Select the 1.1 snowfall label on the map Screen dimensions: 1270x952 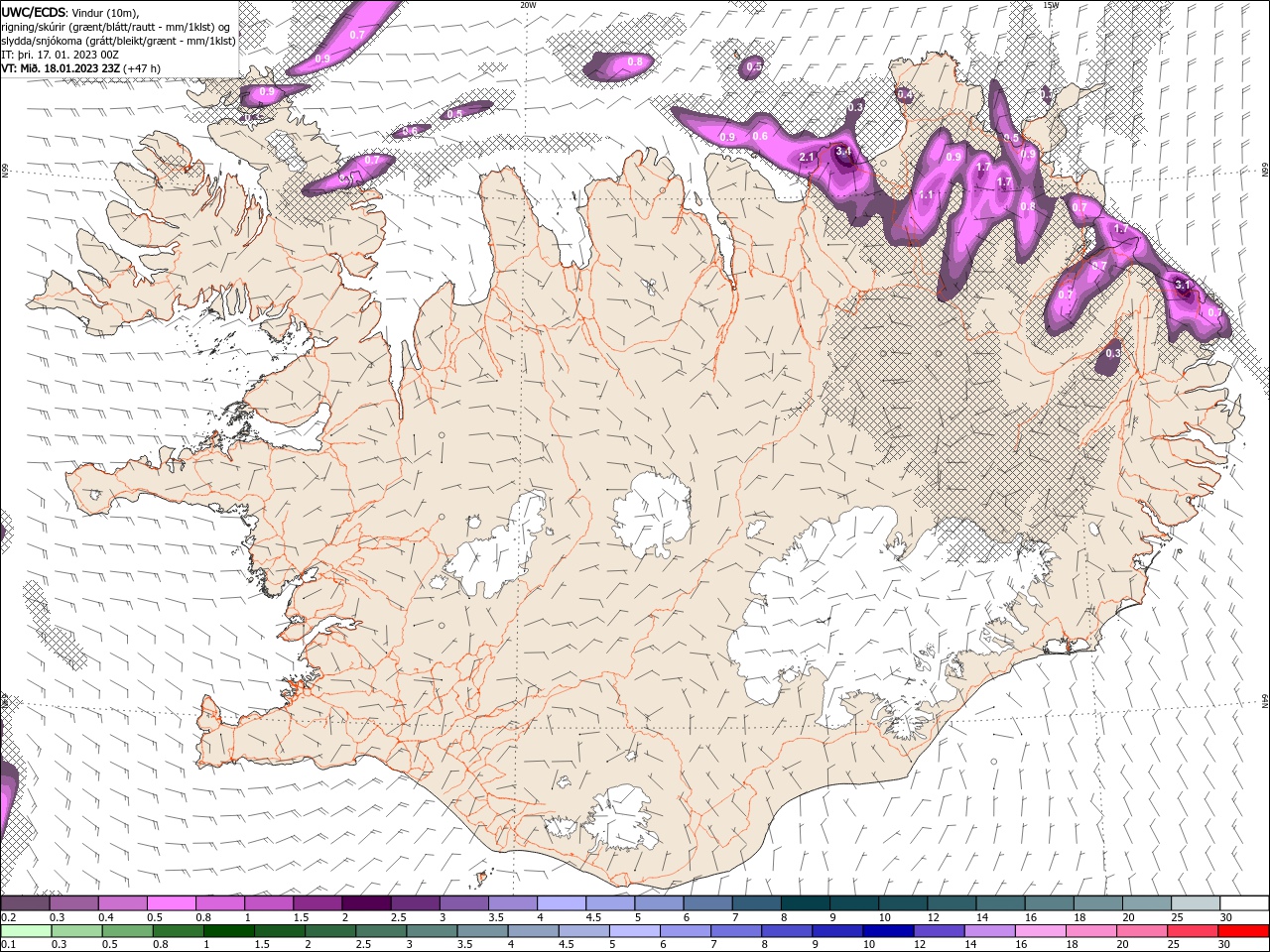point(927,194)
